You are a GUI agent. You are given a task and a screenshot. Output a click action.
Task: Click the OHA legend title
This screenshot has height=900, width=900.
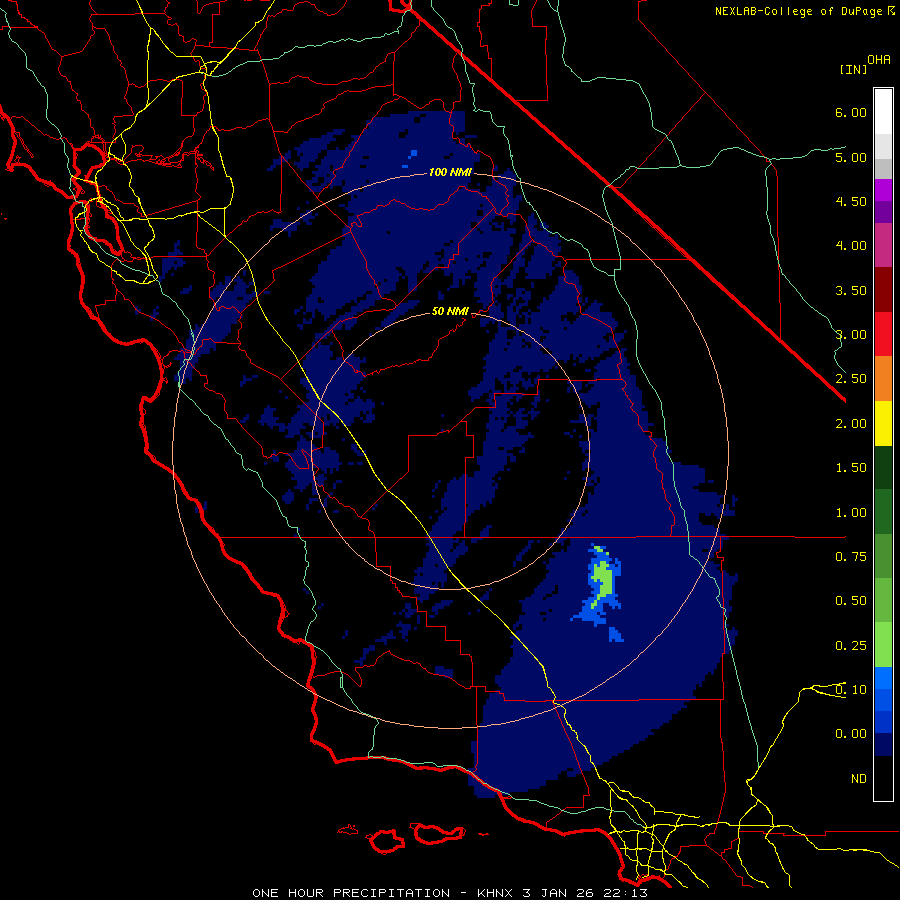[x=879, y=60]
